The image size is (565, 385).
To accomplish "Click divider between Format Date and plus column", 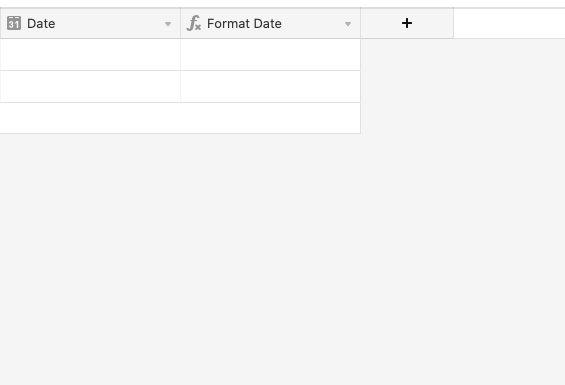I will pyautogui.click(x=361, y=23).
